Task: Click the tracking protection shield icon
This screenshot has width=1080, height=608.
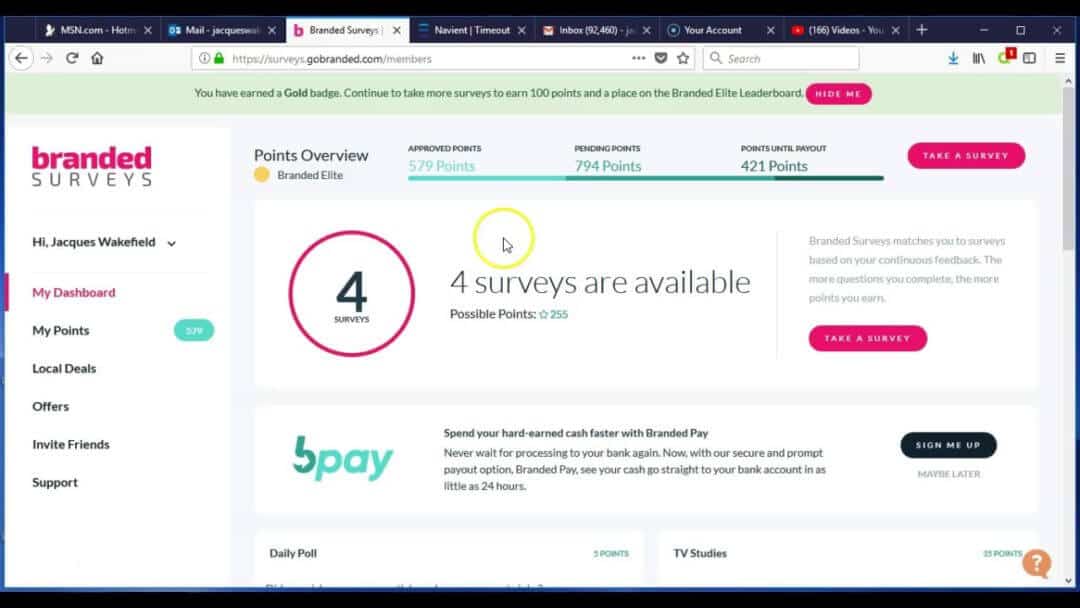Action: [x=662, y=58]
